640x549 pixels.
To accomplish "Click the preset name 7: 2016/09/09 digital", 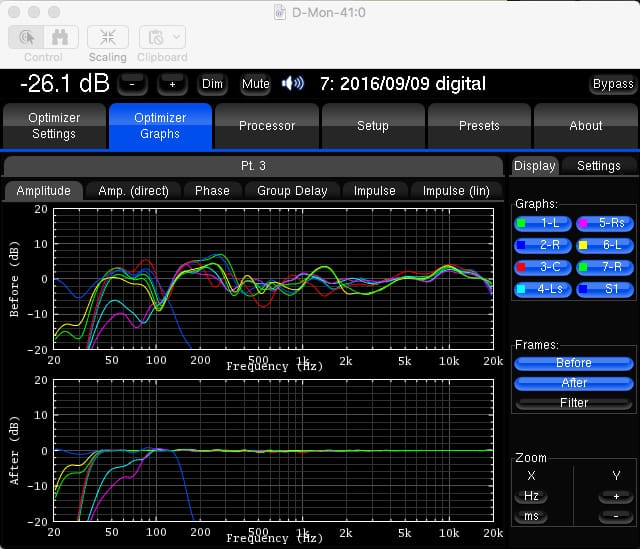I will pyautogui.click(x=403, y=84).
